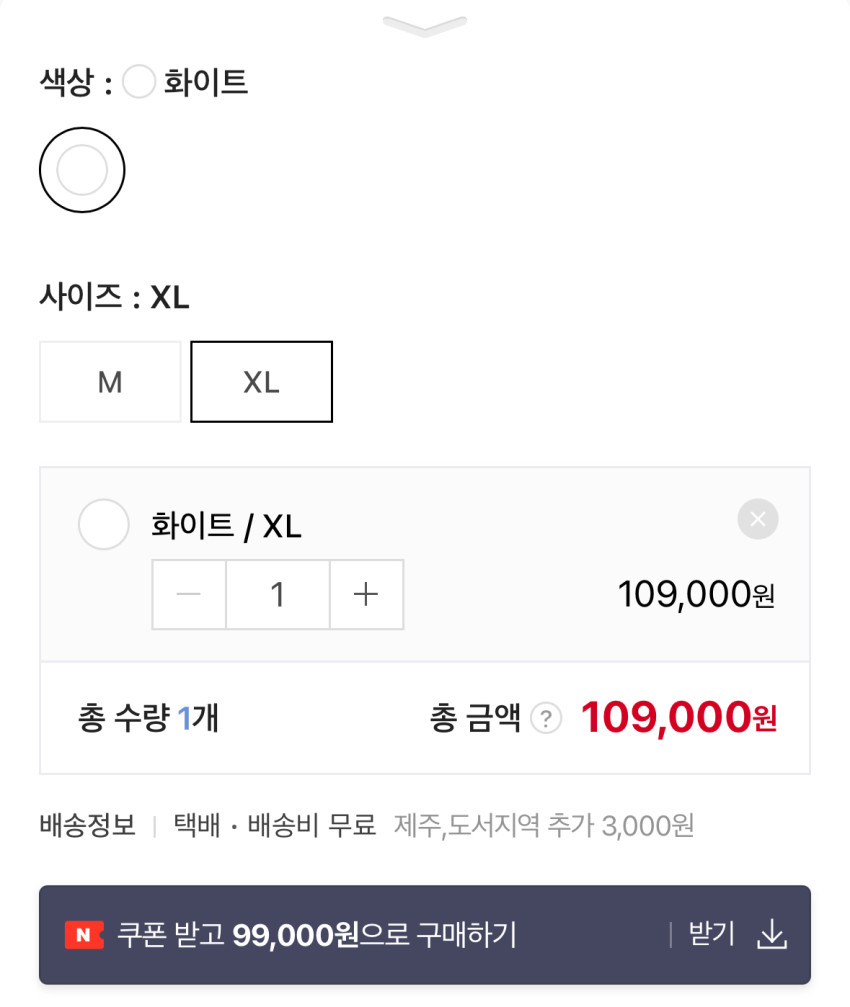850x1007 pixels.
Task: Click the red N coupon icon
Action: click(x=84, y=935)
